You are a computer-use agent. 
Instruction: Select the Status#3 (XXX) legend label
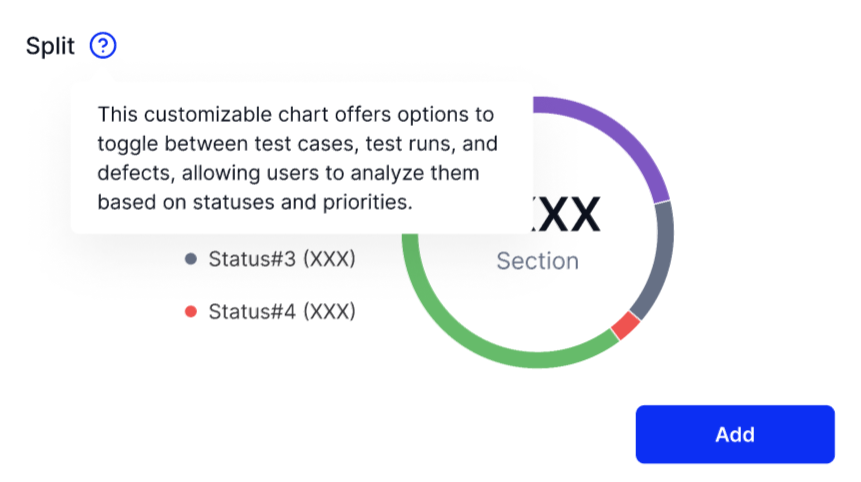tap(281, 260)
